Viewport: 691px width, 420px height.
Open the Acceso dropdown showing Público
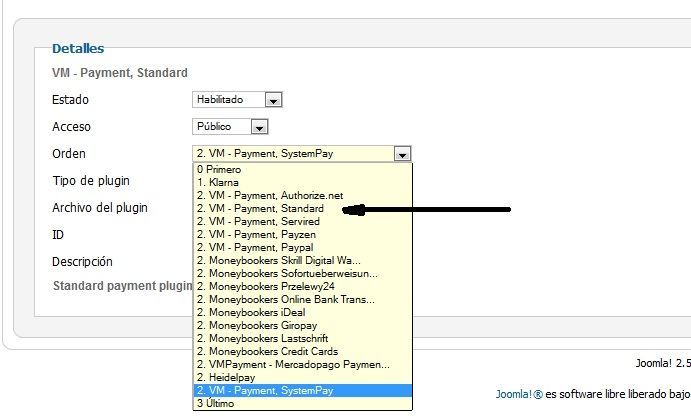click(x=230, y=127)
